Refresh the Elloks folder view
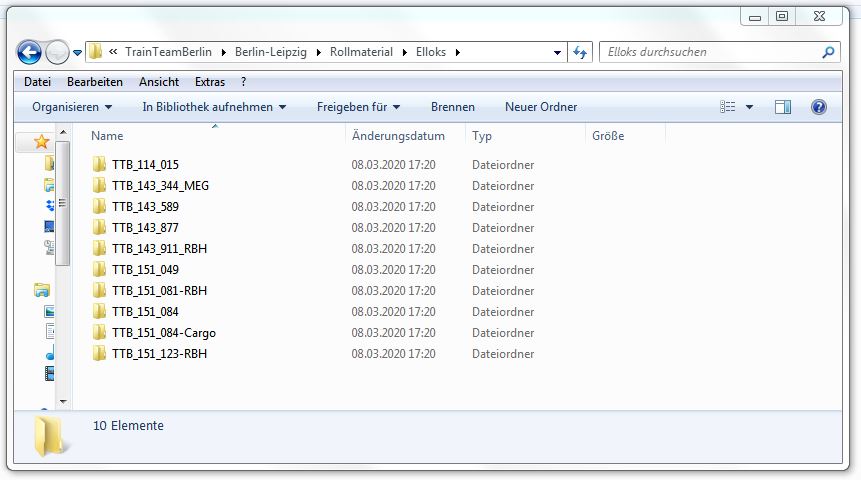This screenshot has height=480, width=861. pos(580,52)
